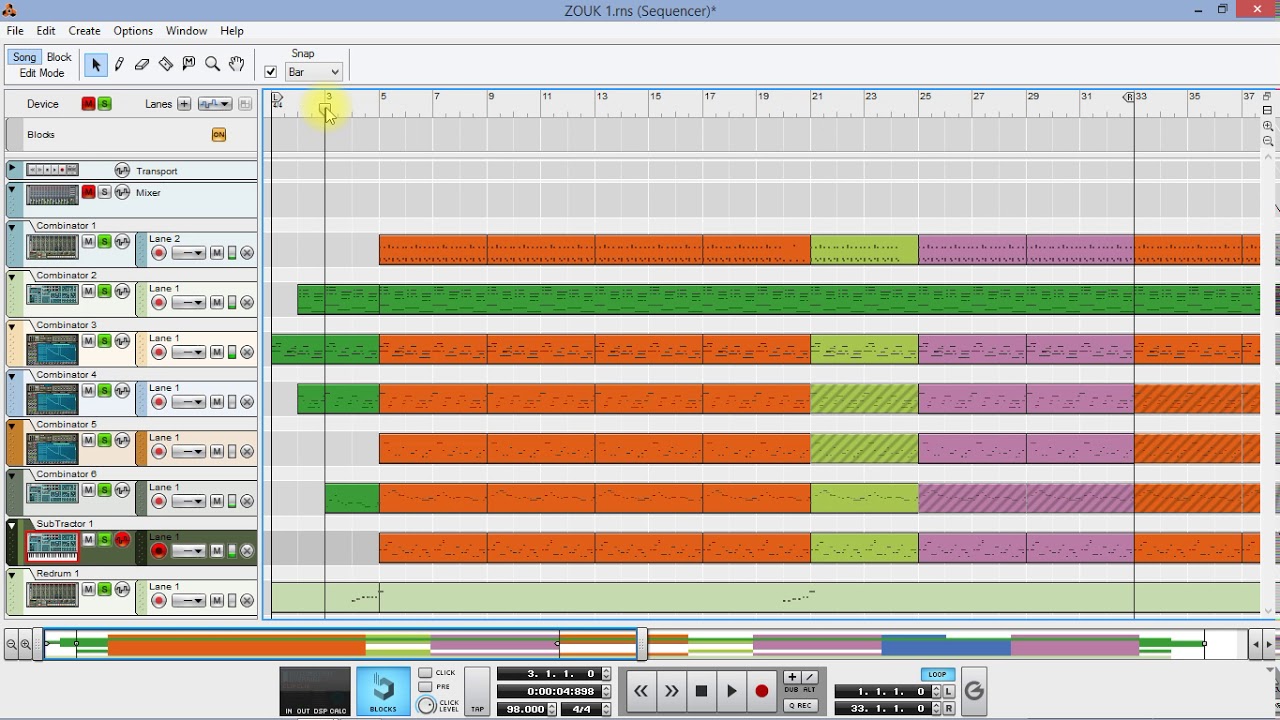Viewport: 1280px width, 720px height.
Task: Select the Eraser tool
Action: click(142, 64)
